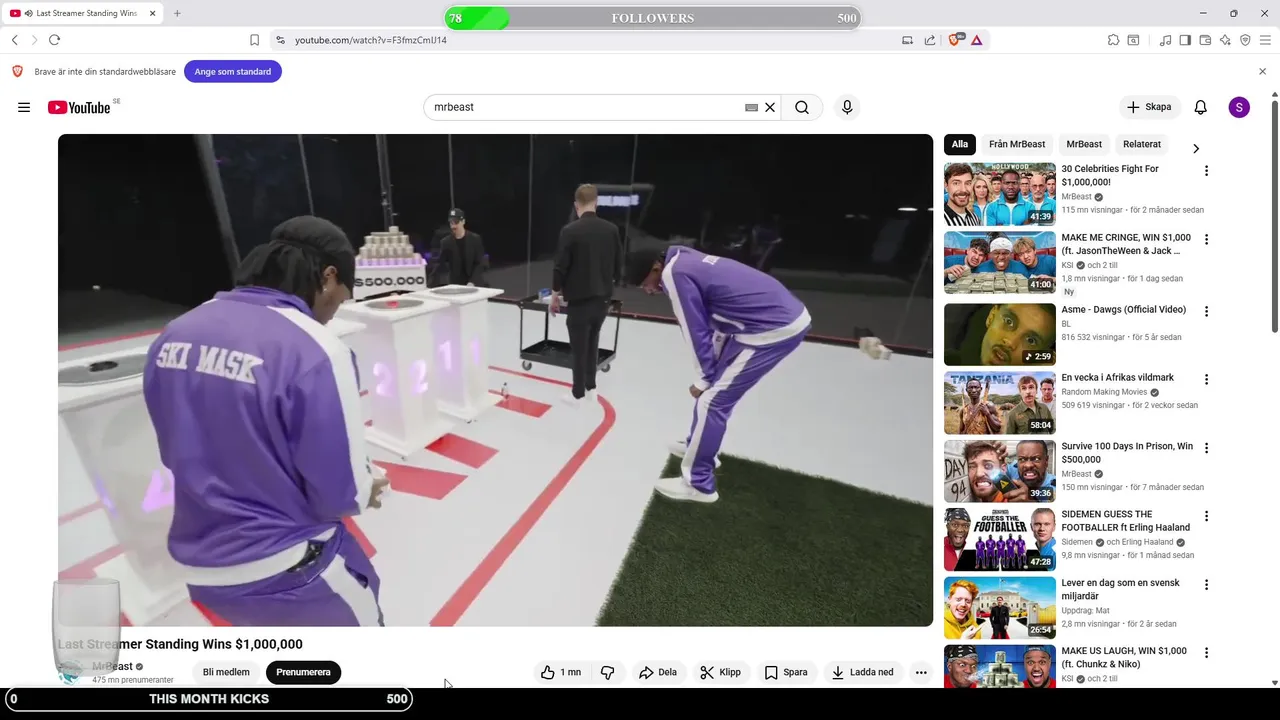Open site settings icon beside the URL
Image resolution: width=1280 pixels, height=720 pixels.
tap(280, 40)
